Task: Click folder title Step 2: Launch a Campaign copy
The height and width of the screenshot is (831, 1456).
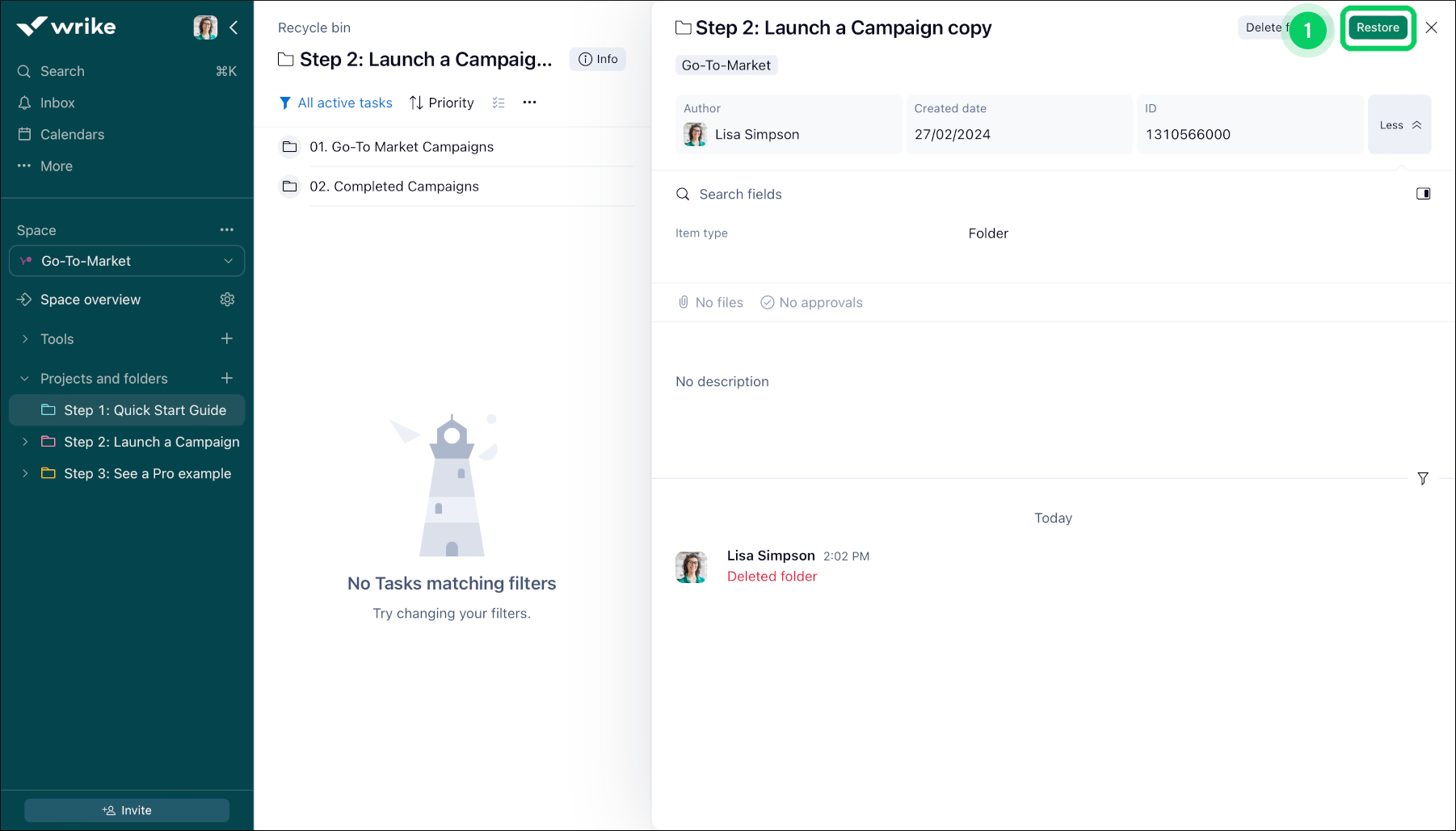Action: (844, 27)
